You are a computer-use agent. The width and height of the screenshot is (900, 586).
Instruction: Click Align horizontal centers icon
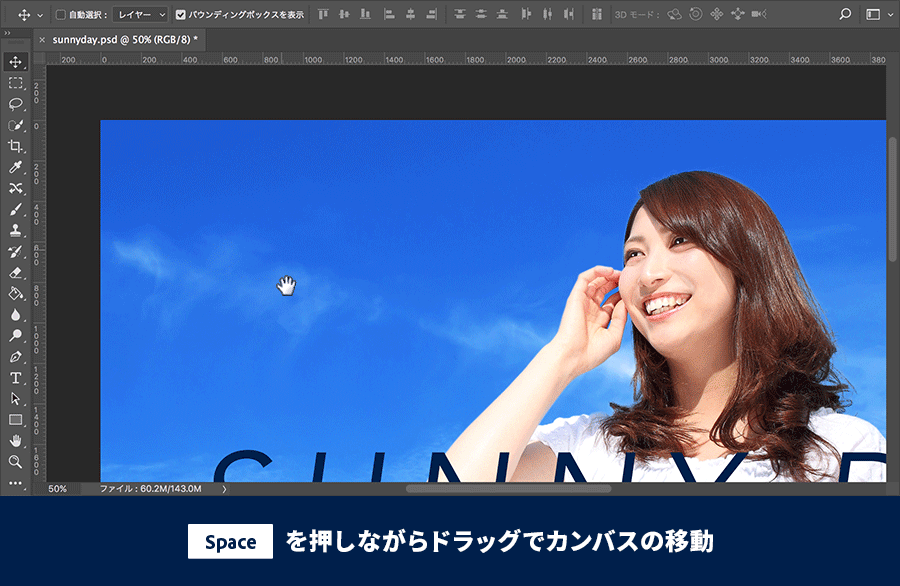(410, 14)
